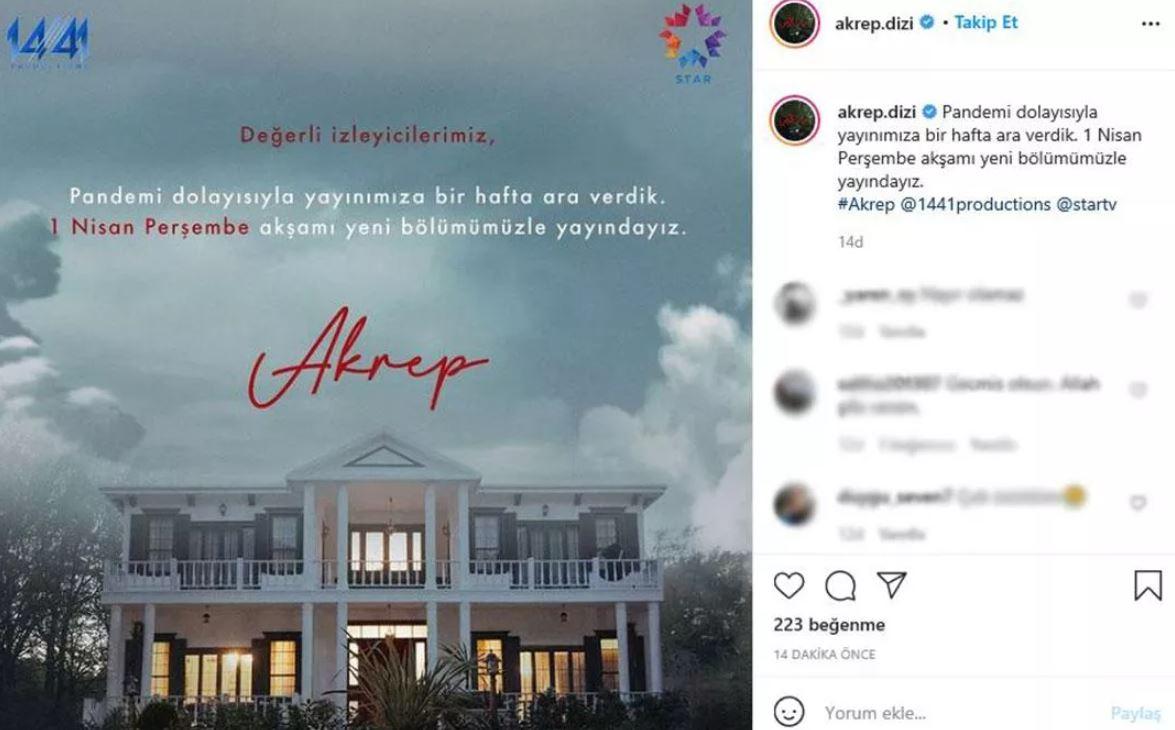Open emoji picker smiley icon
The width and height of the screenshot is (1175, 730).
[x=788, y=711]
